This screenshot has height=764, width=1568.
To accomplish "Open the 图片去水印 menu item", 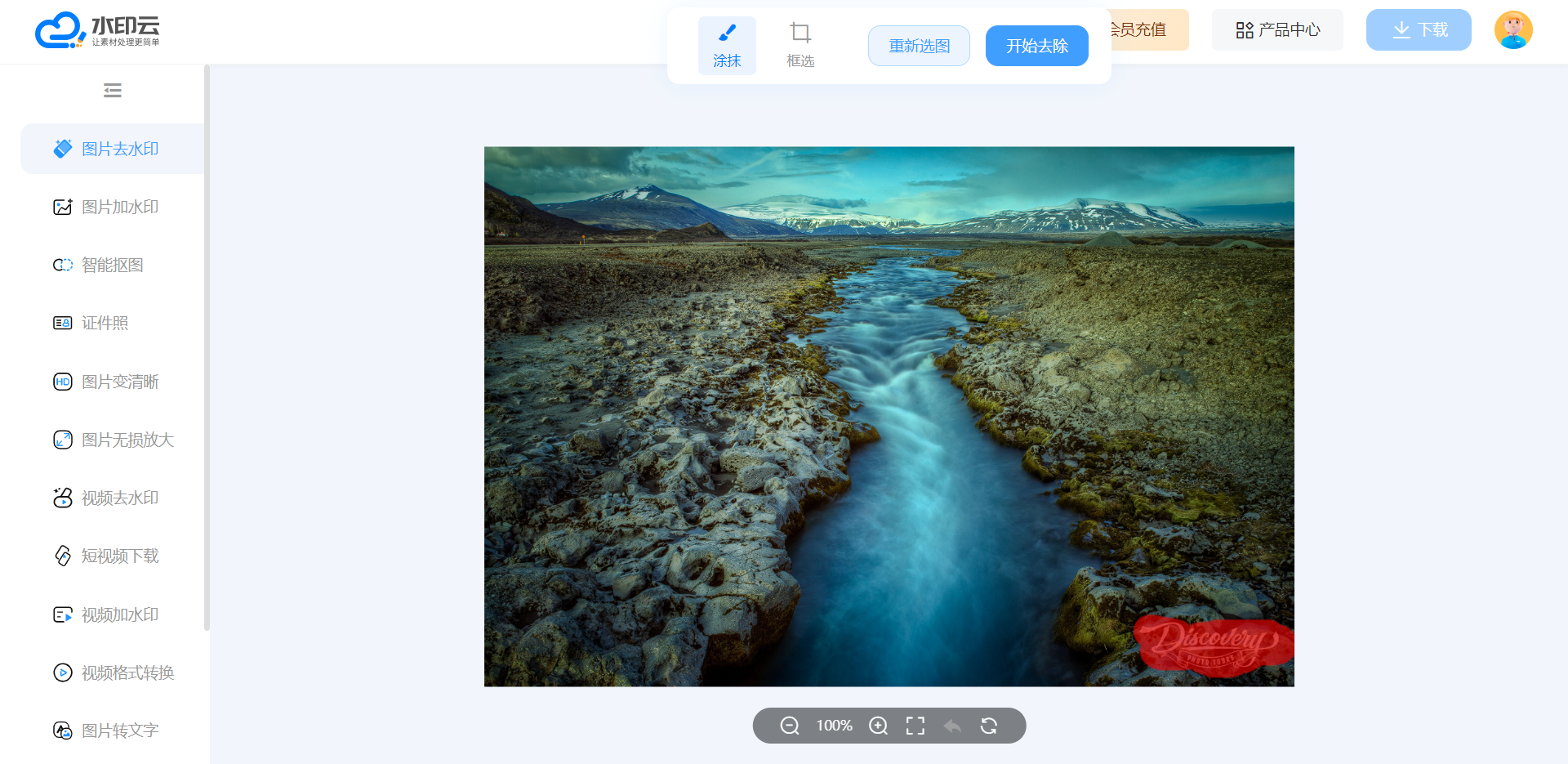I will pos(113,149).
